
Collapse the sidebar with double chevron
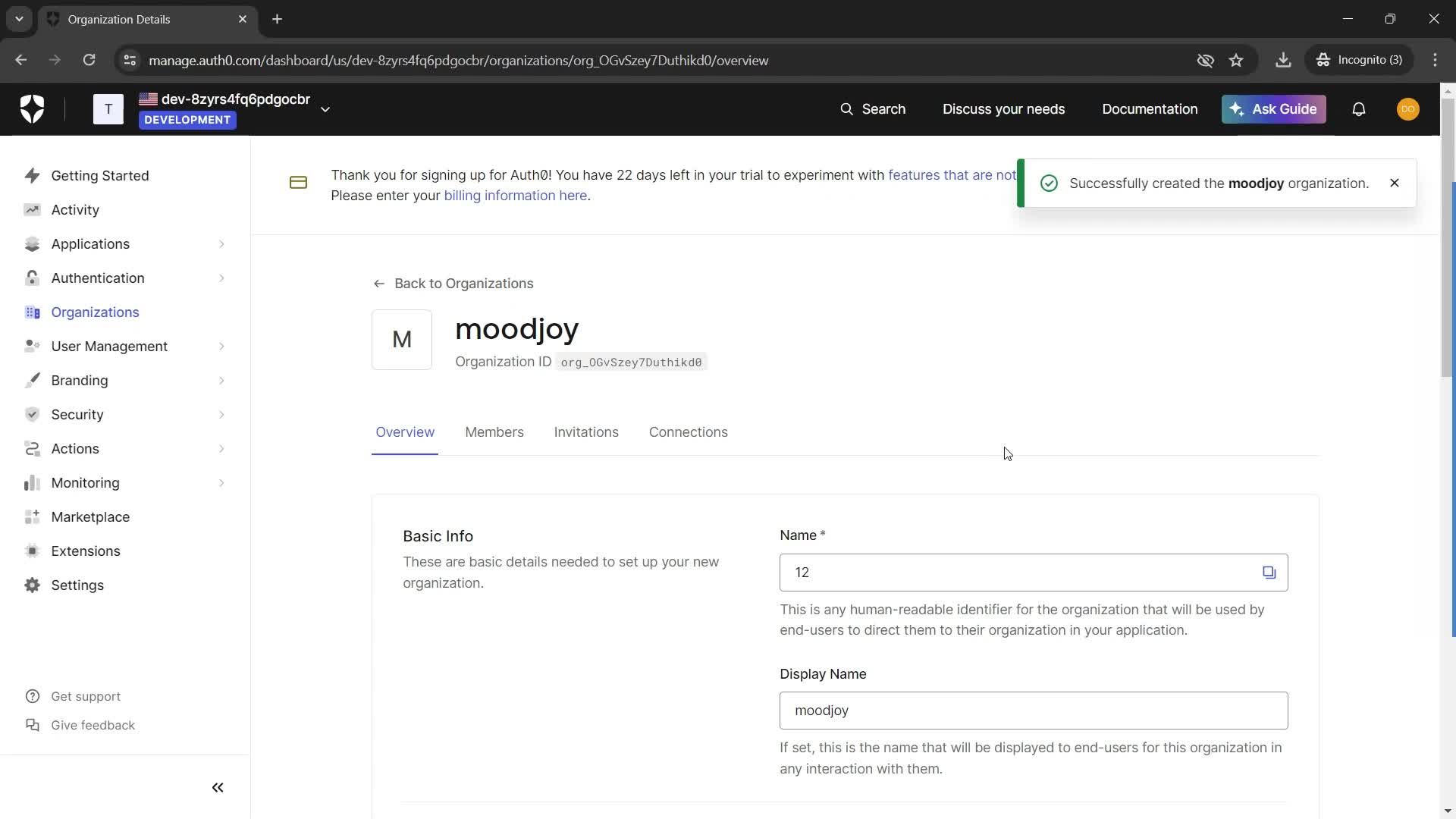tap(218, 787)
